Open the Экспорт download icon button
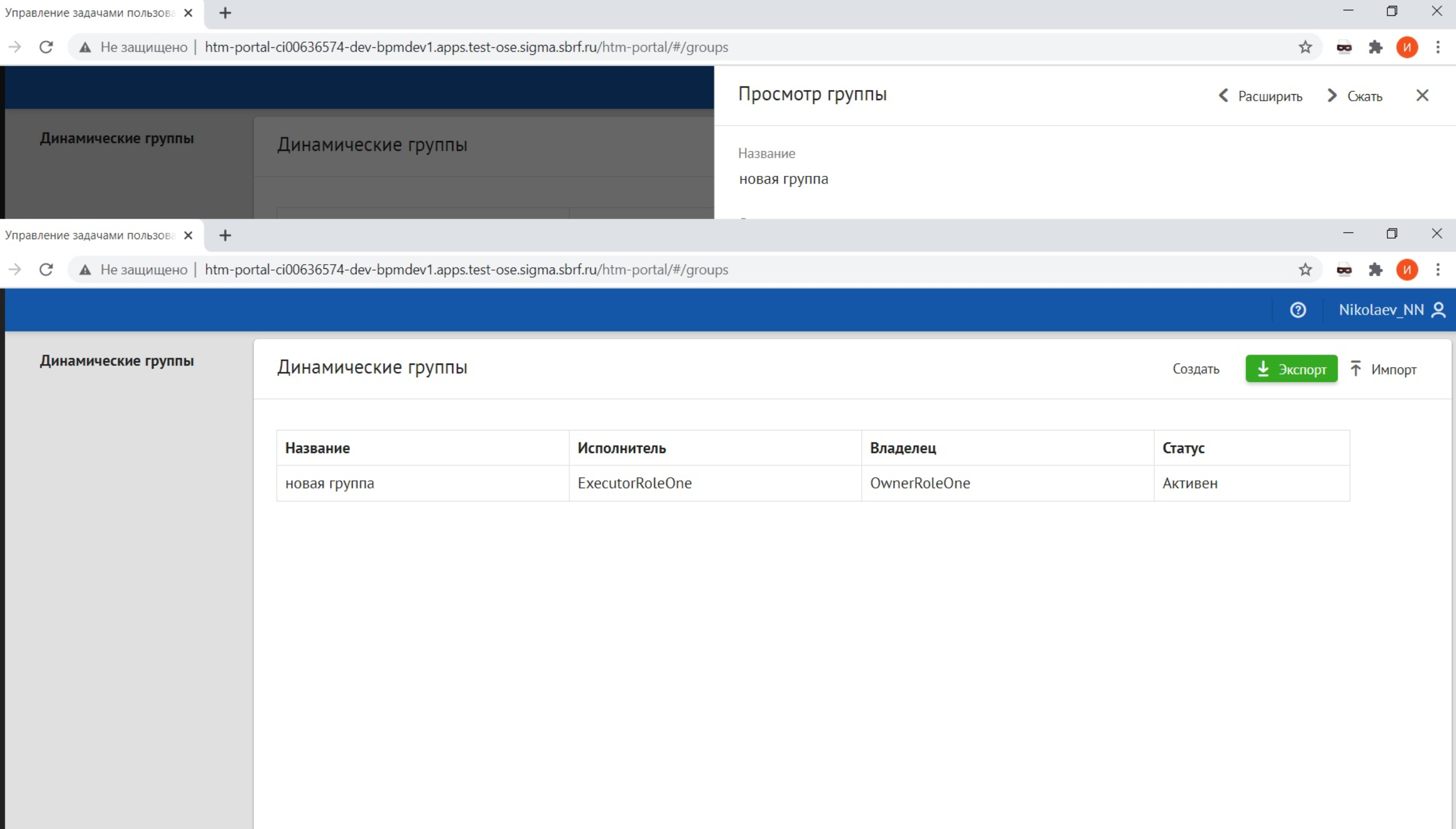The height and width of the screenshot is (829, 1456). (1264, 368)
